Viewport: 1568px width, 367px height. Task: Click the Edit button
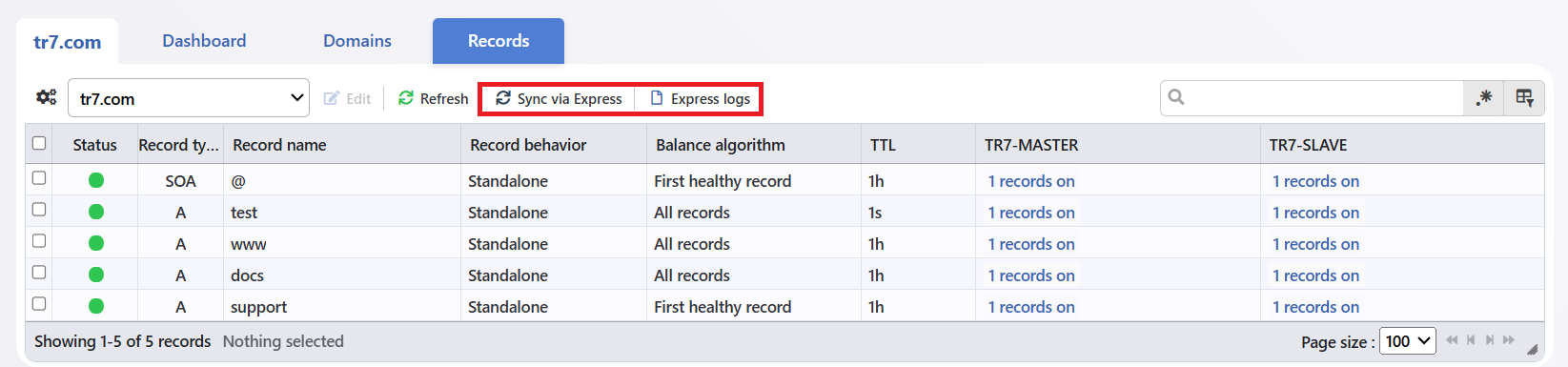coord(348,98)
